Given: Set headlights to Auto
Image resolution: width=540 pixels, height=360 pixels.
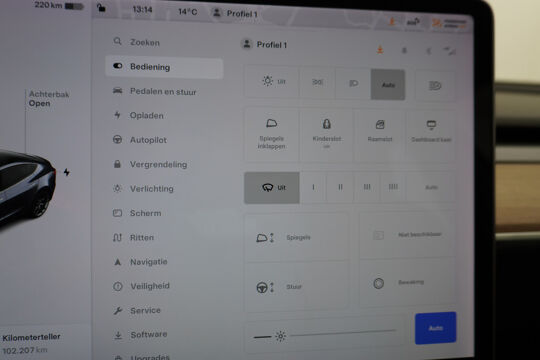Looking at the screenshot, I should click(x=388, y=85).
